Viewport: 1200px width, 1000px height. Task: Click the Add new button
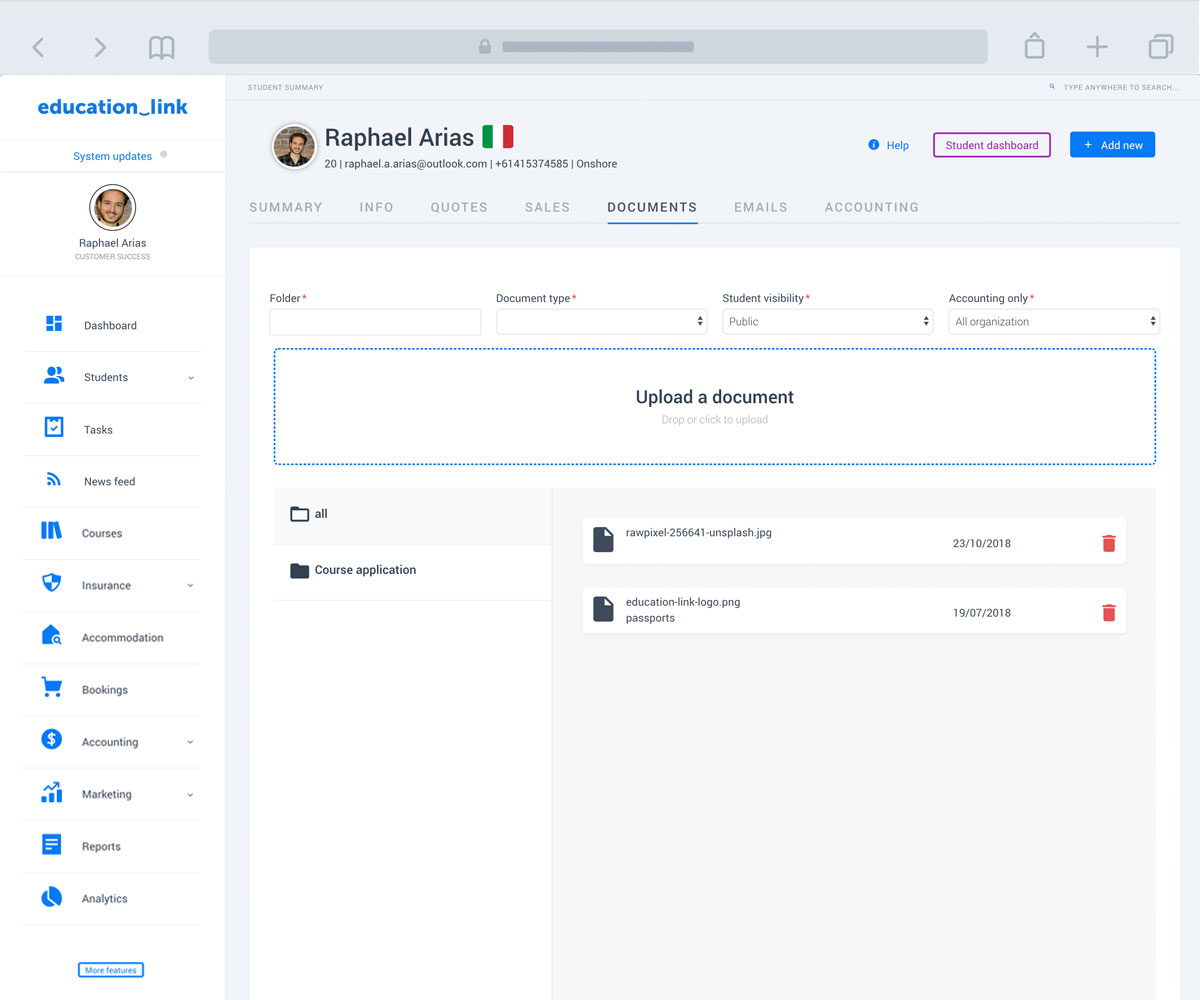pos(1112,144)
